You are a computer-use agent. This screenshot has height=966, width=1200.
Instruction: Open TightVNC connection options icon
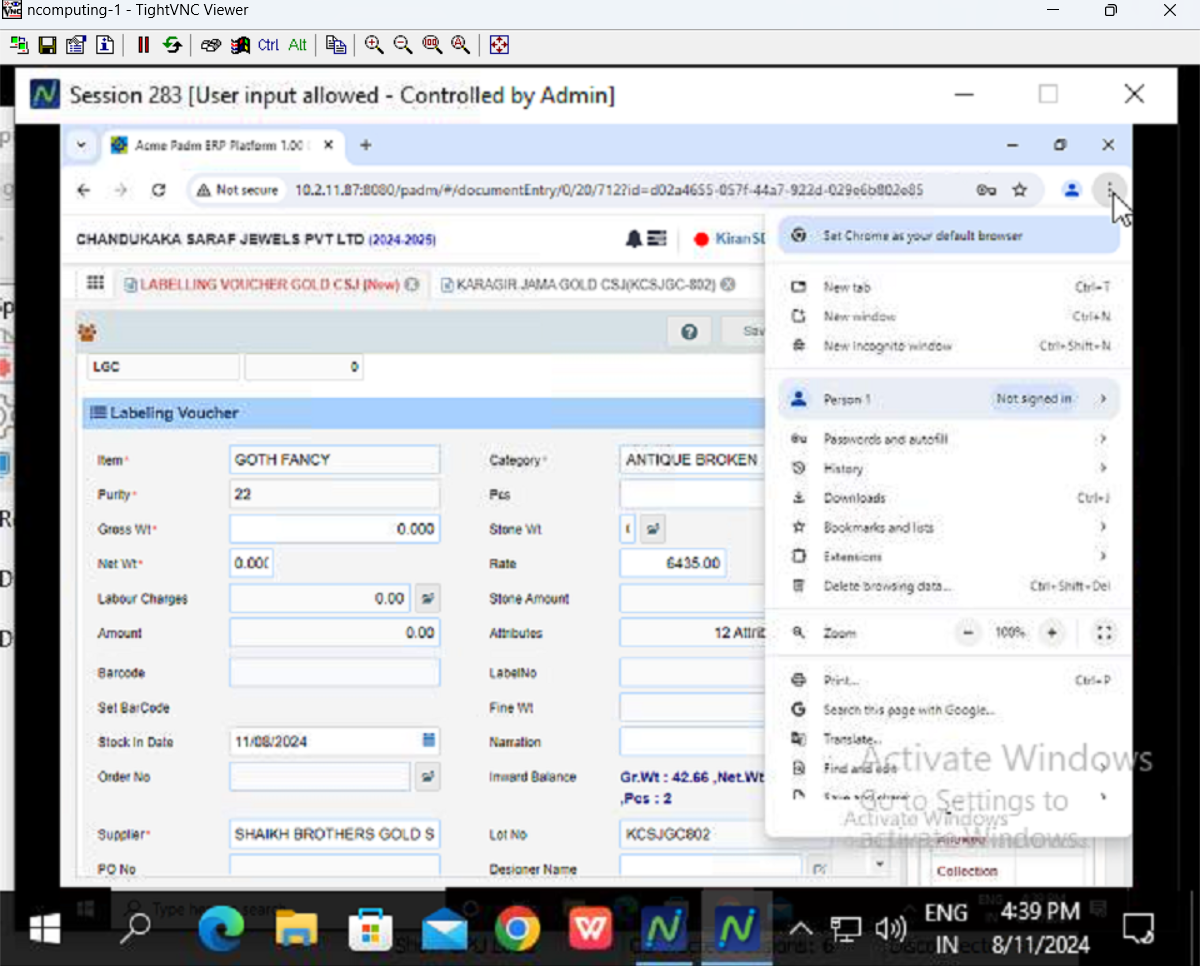coord(76,45)
